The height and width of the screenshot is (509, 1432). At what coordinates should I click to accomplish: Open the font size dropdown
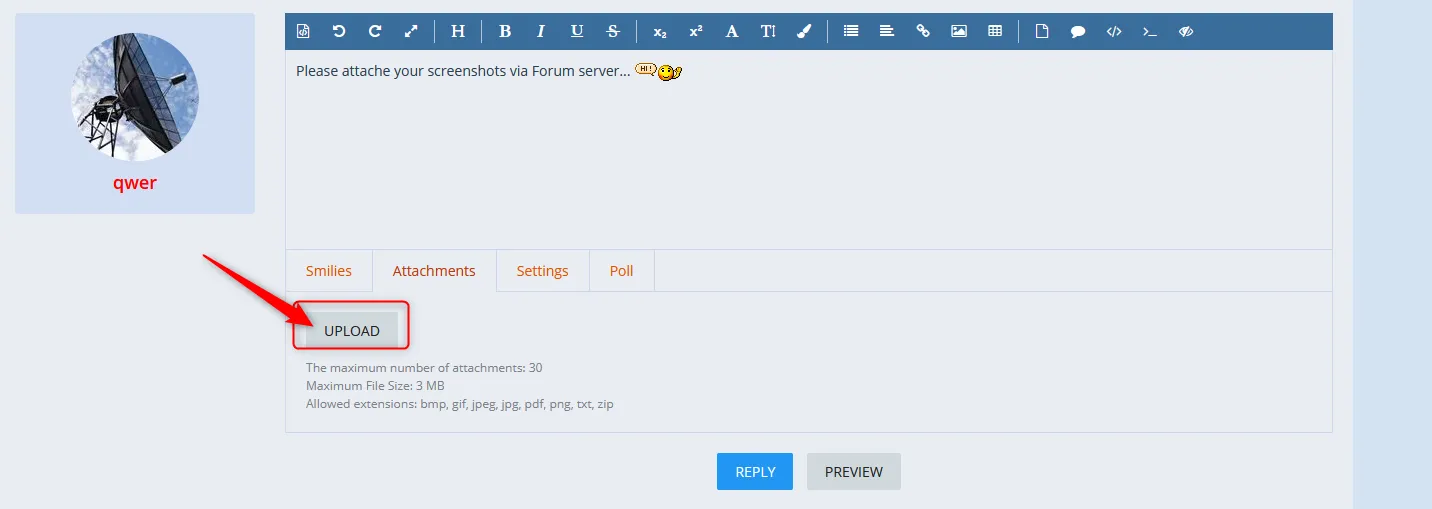(x=768, y=31)
